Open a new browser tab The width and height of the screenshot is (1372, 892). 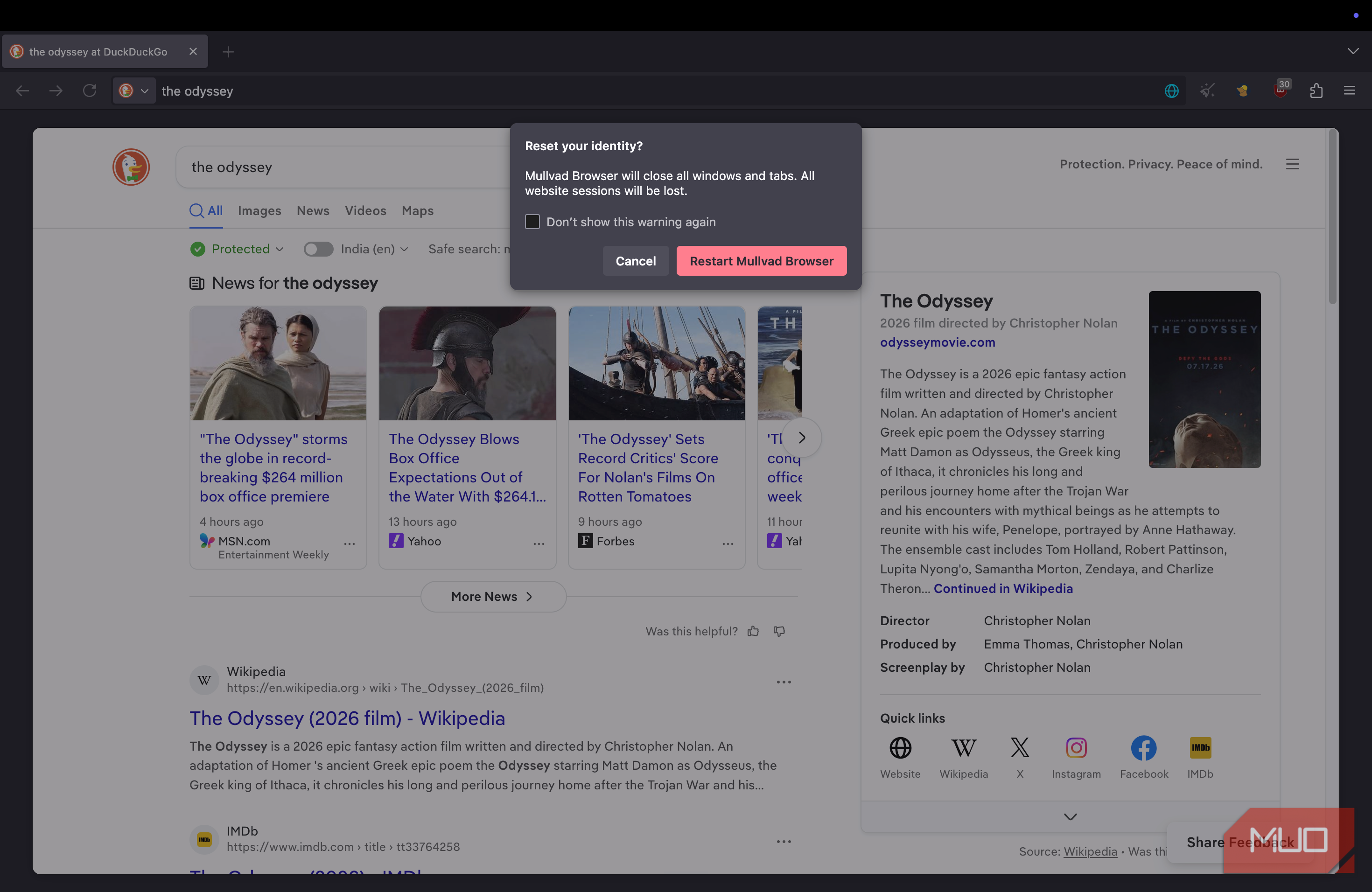coord(228,52)
